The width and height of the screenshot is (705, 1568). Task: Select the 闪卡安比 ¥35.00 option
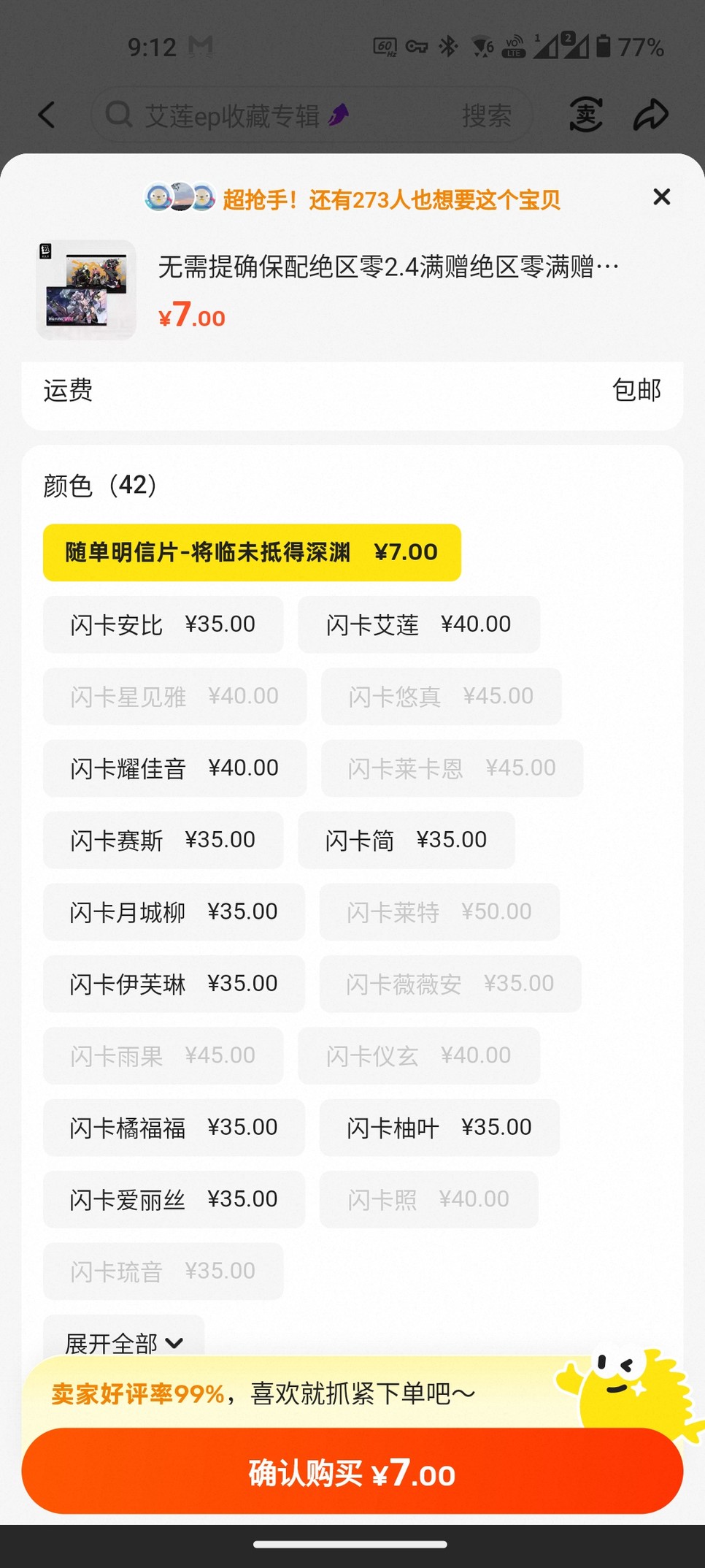coord(163,624)
